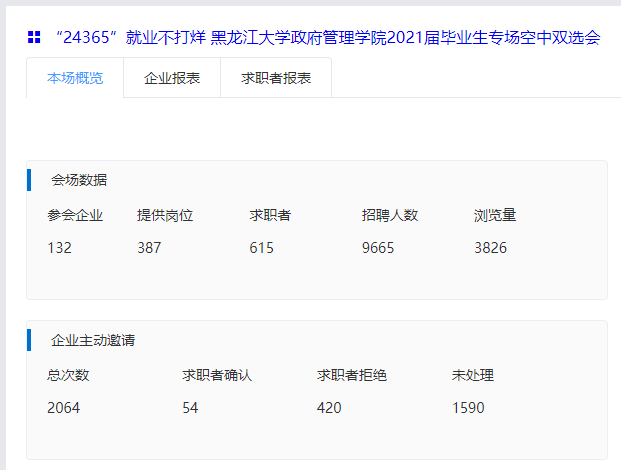The height and width of the screenshot is (470, 621).
Task: Switch to the 企业报表 tab
Action: point(172,78)
